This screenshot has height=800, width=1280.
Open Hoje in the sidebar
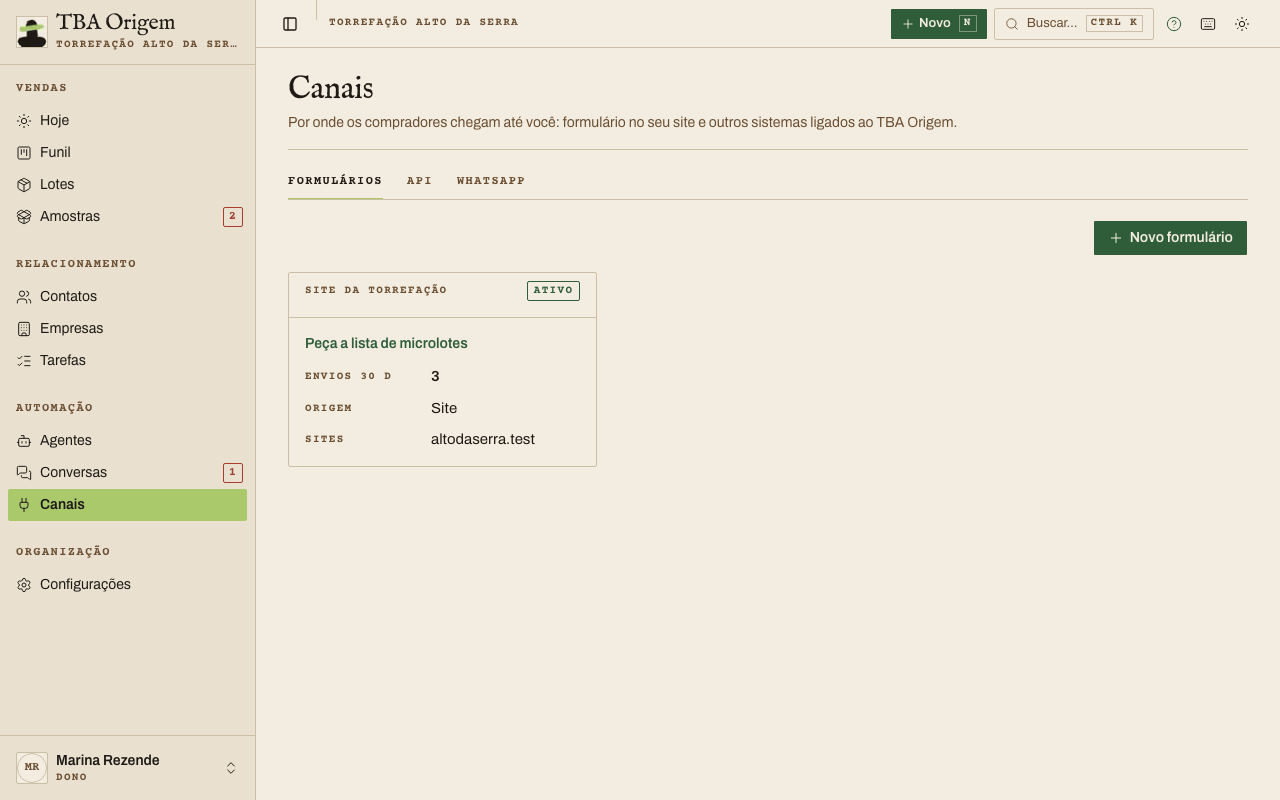point(127,121)
